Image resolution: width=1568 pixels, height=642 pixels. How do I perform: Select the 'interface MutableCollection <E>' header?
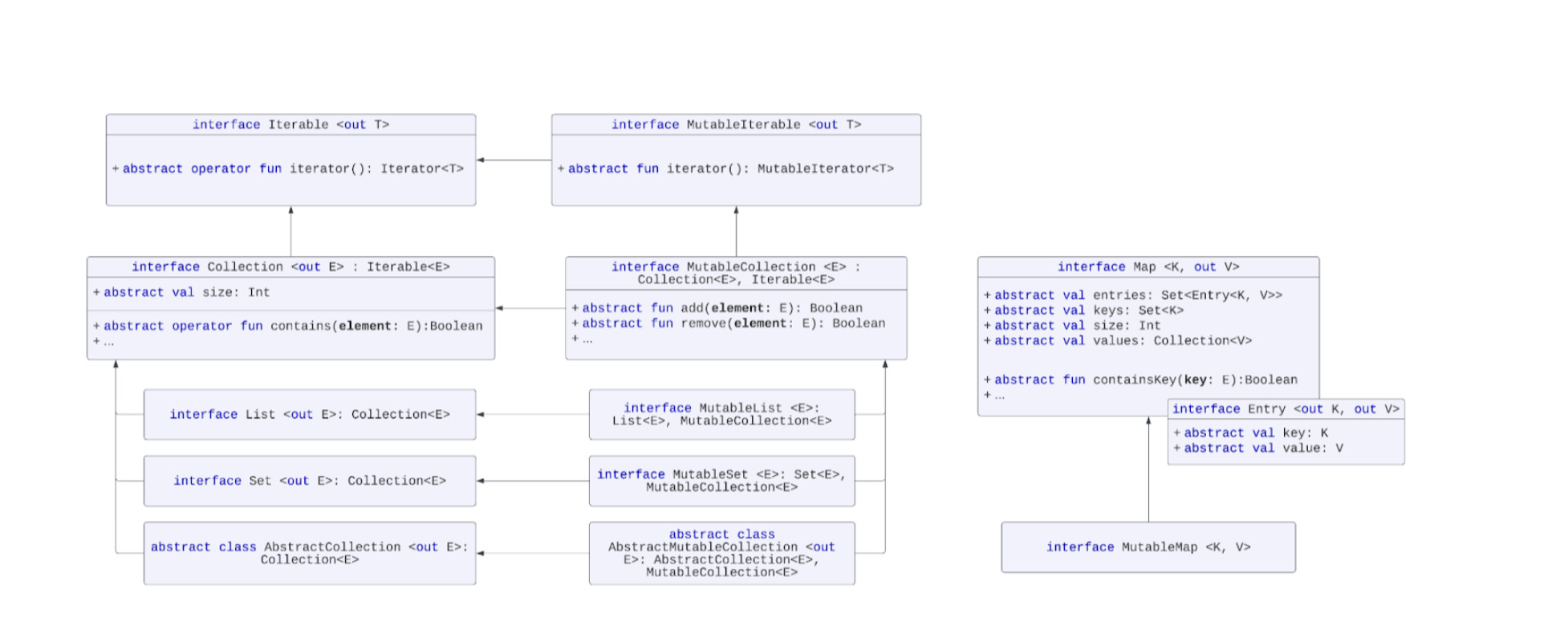736,273
